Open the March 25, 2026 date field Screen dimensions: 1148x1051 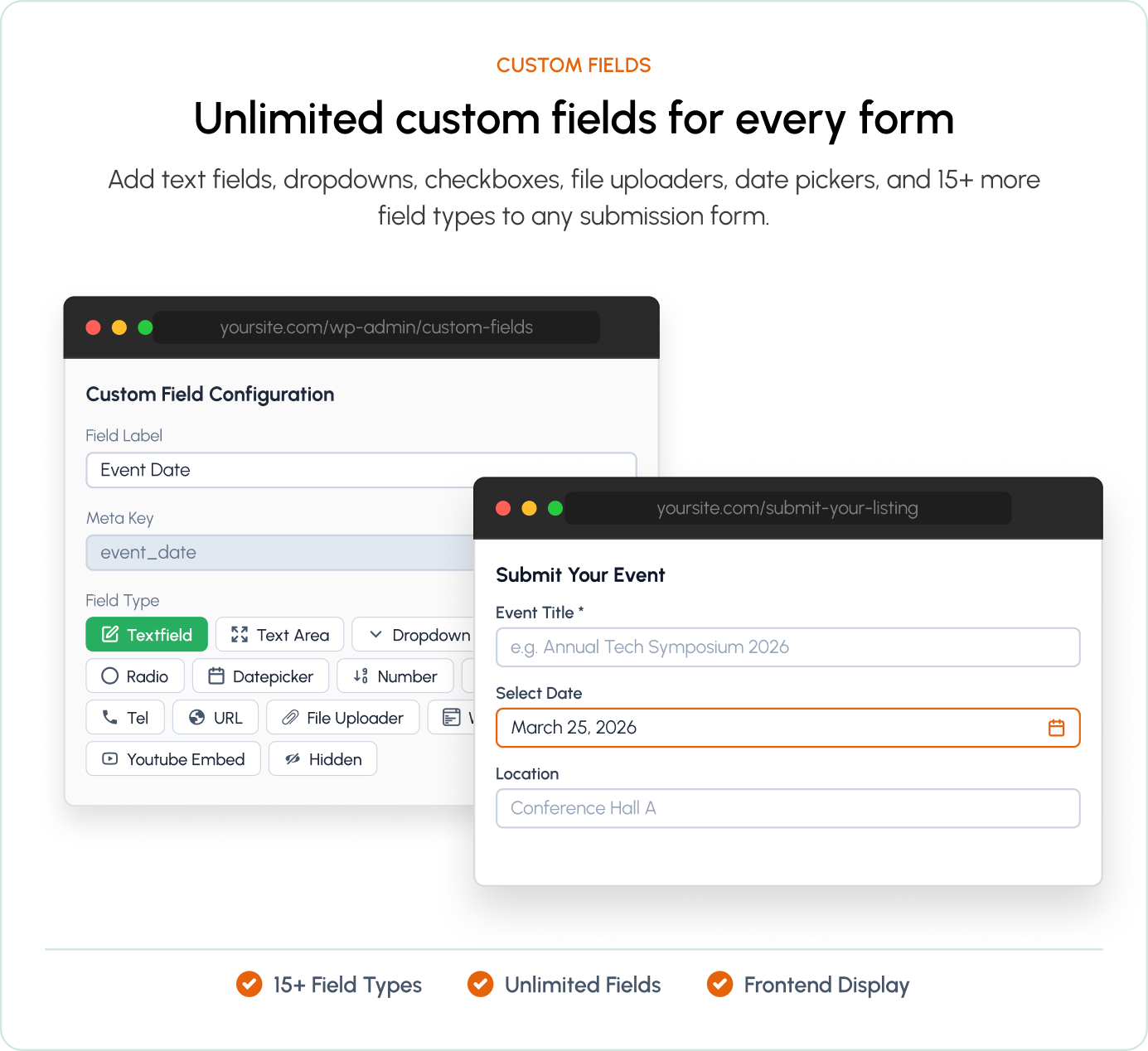click(x=788, y=728)
